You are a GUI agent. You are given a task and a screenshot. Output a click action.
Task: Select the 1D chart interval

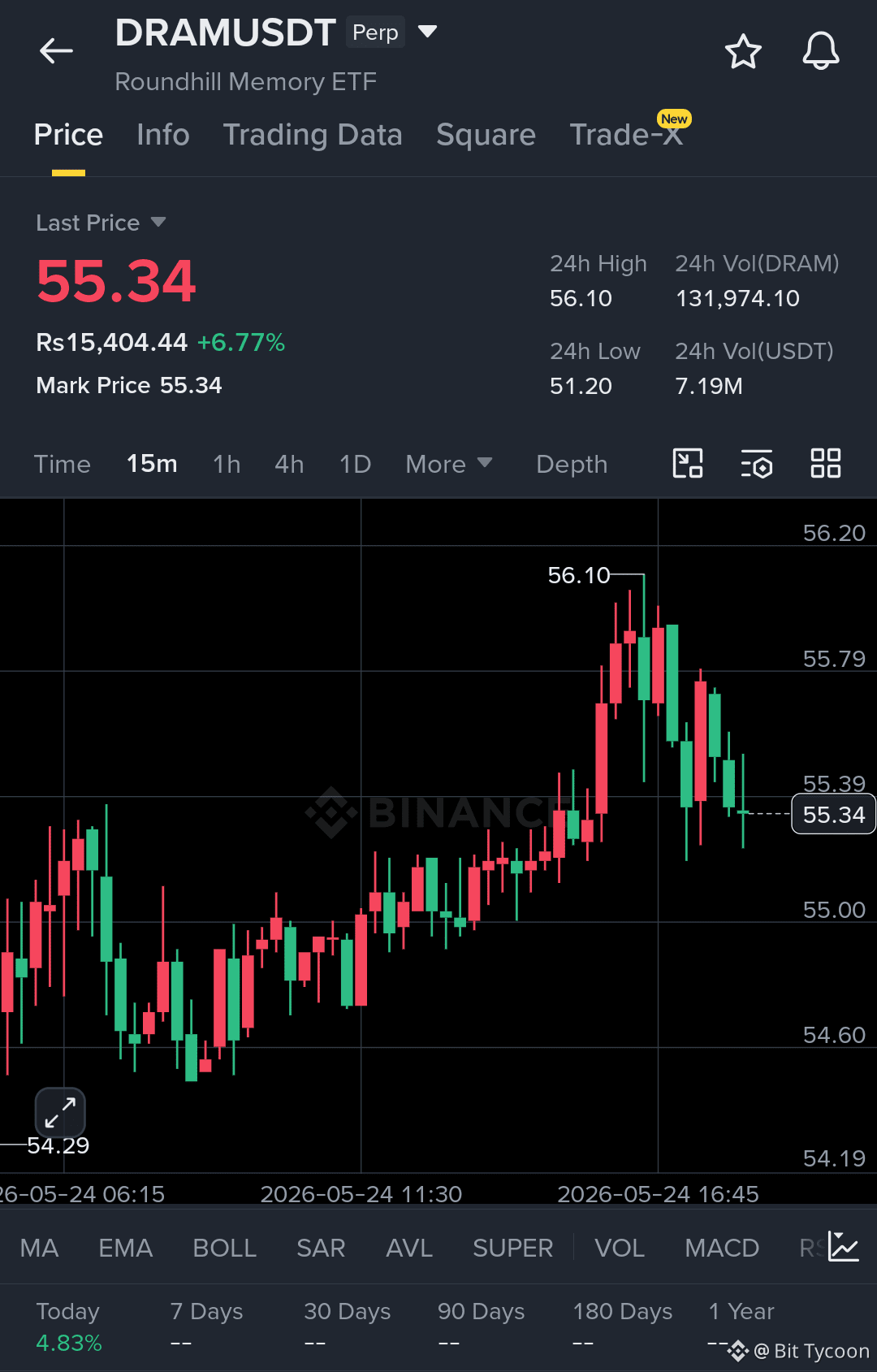coord(355,464)
